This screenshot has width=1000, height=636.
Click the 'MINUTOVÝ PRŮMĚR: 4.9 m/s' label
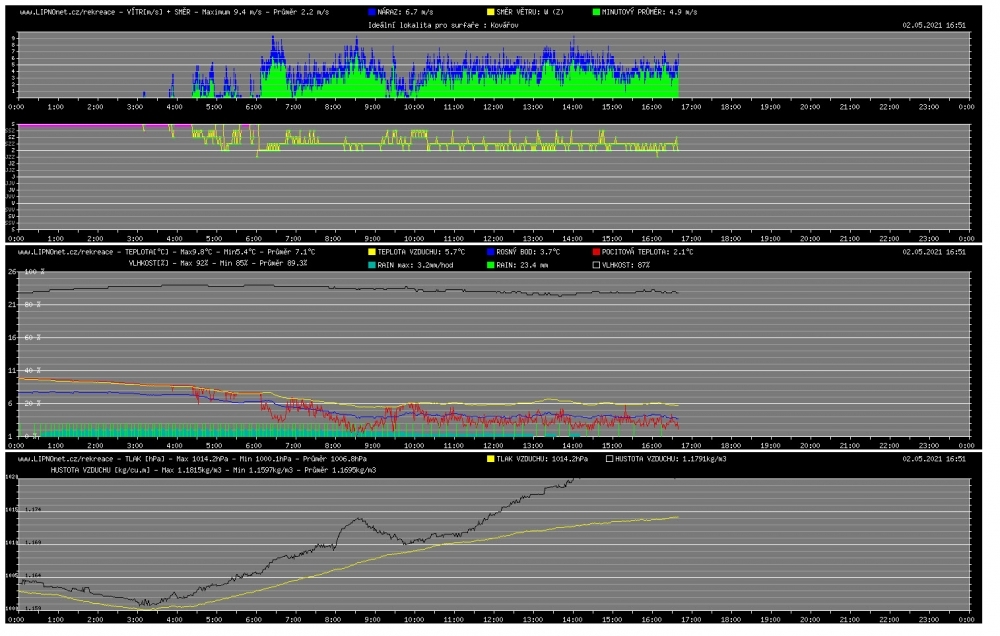(x=649, y=12)
